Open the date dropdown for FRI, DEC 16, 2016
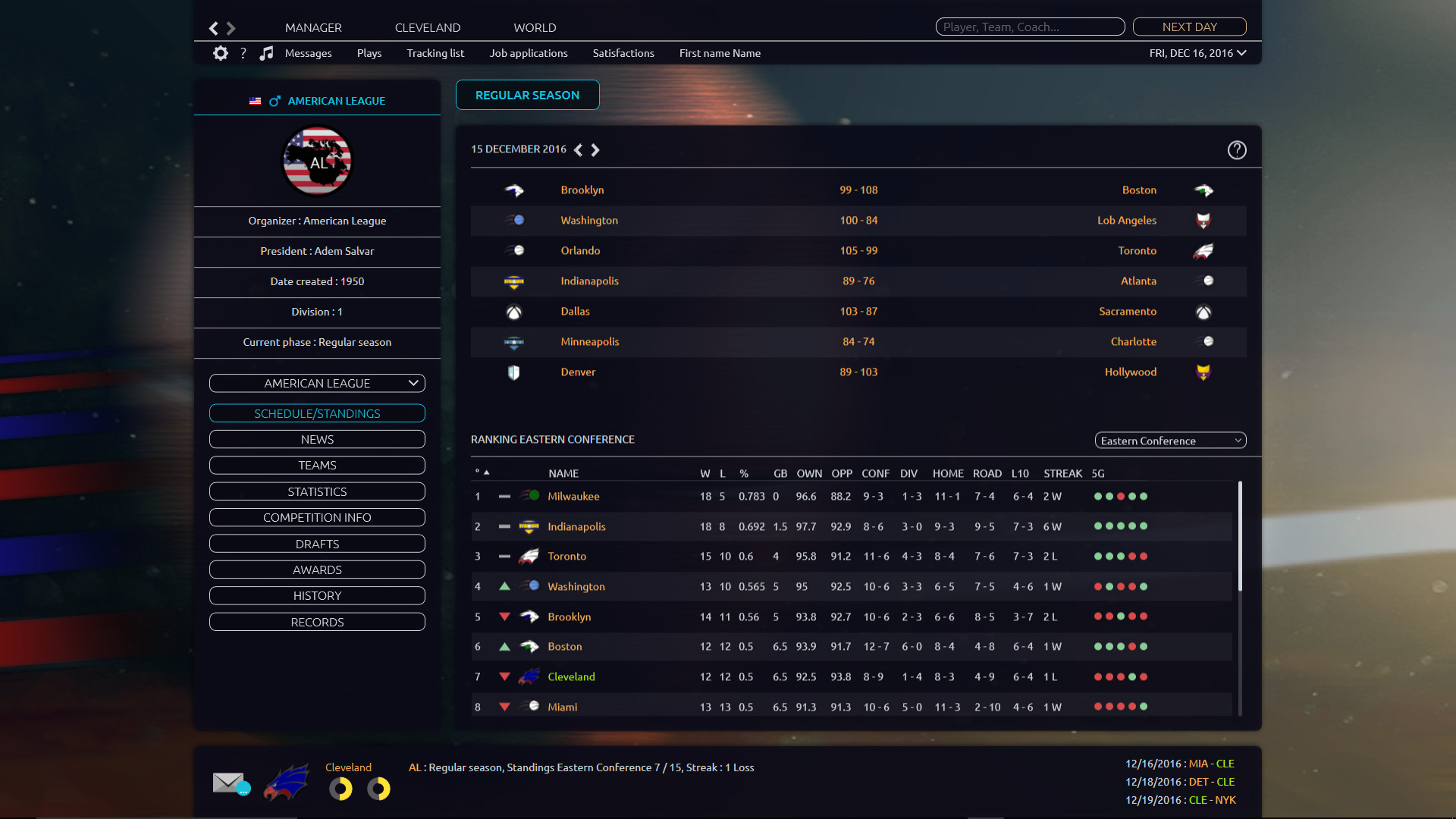The image size is (1456, 819). pos(1197,53)
